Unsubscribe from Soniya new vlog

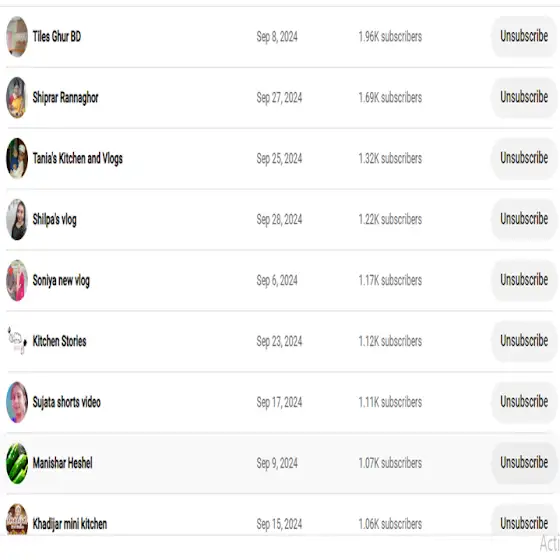[524, 280]
